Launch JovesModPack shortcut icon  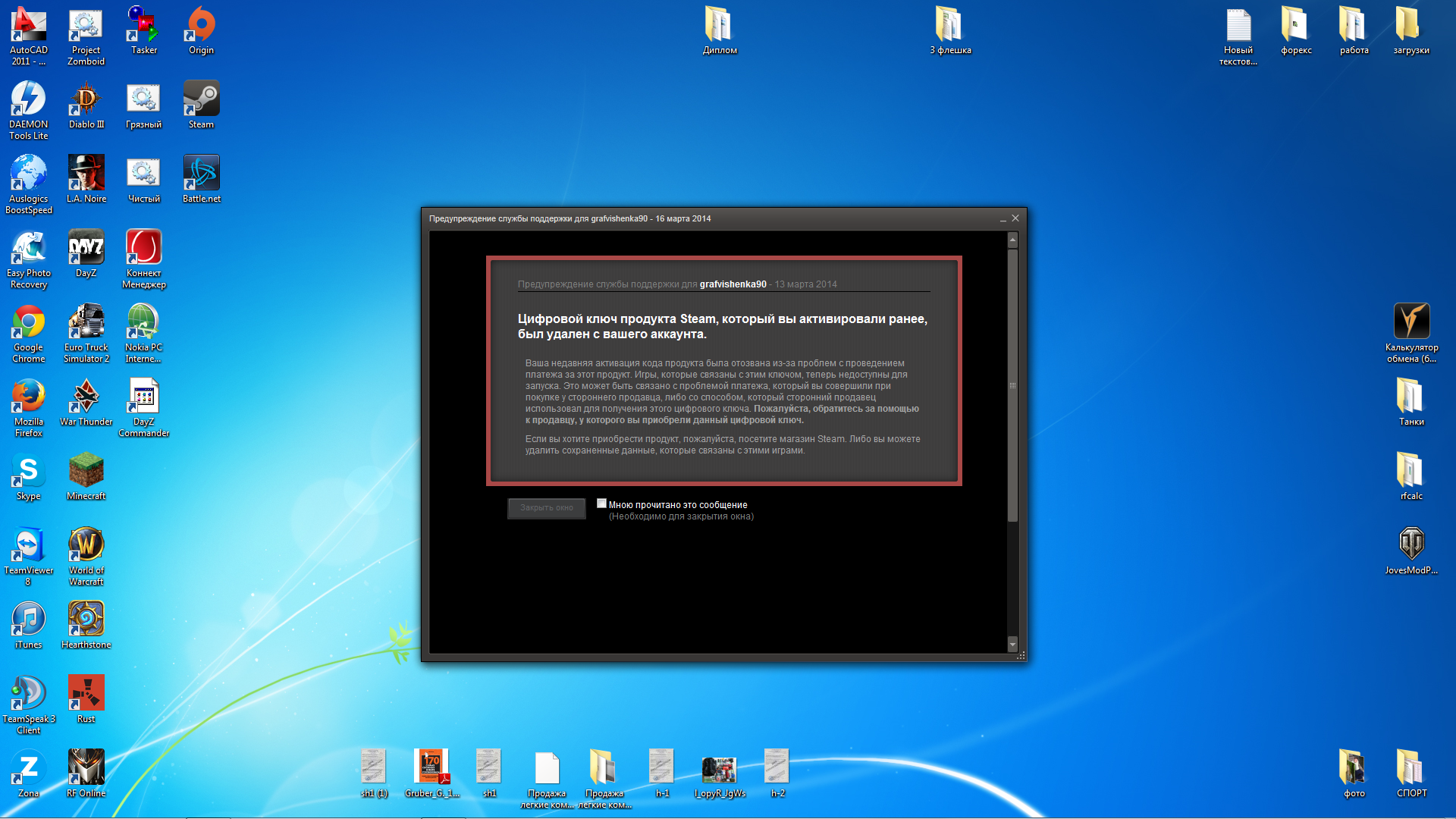click(1411, 551)
